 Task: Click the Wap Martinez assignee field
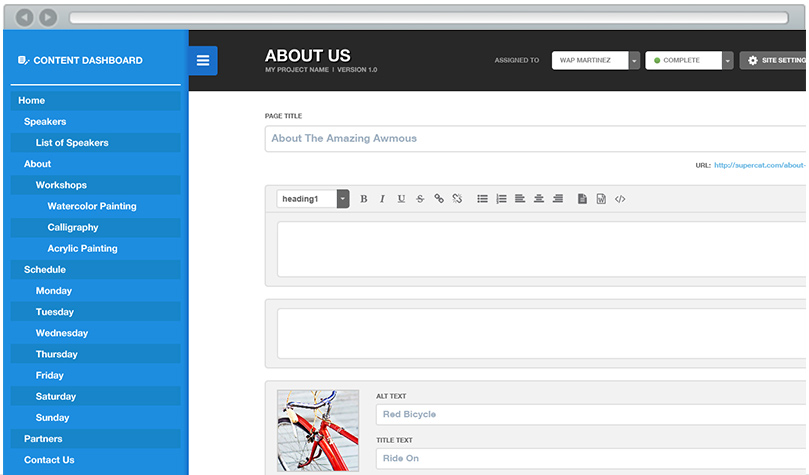(x=590, y=60)
